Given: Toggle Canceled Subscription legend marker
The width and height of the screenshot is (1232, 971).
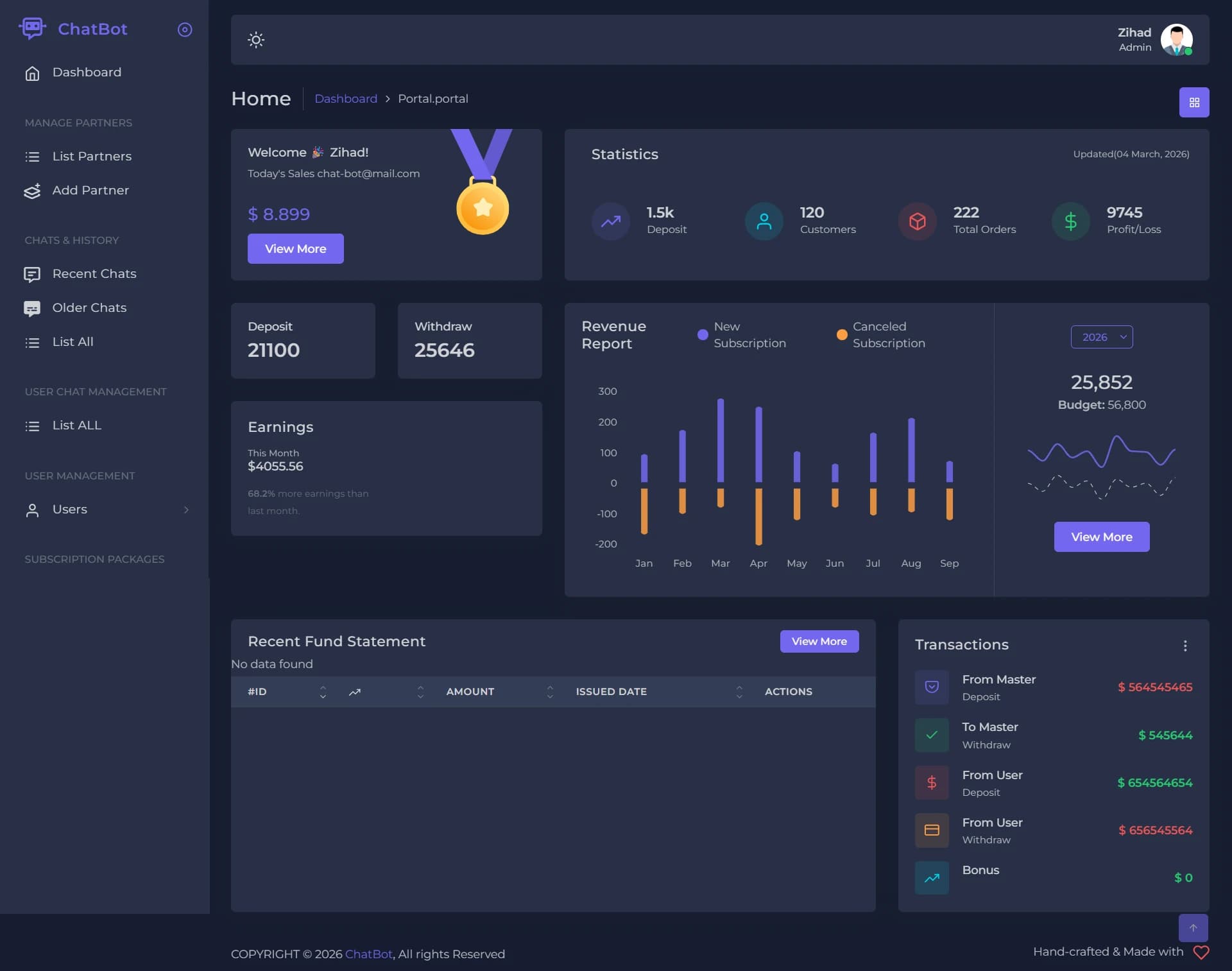Looking at the screenshot, I should (842, 335).
